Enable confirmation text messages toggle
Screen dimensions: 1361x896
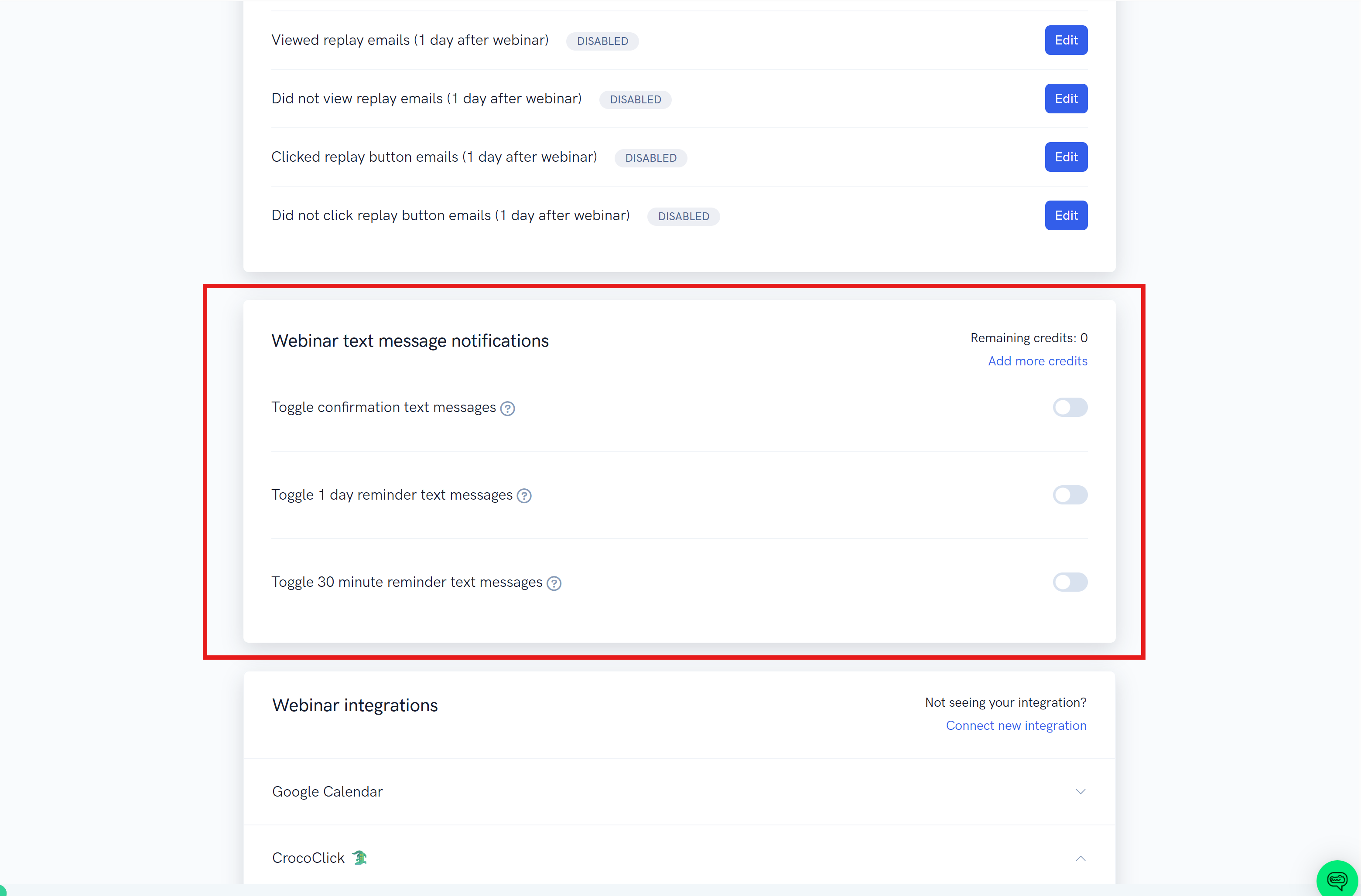1070,407
